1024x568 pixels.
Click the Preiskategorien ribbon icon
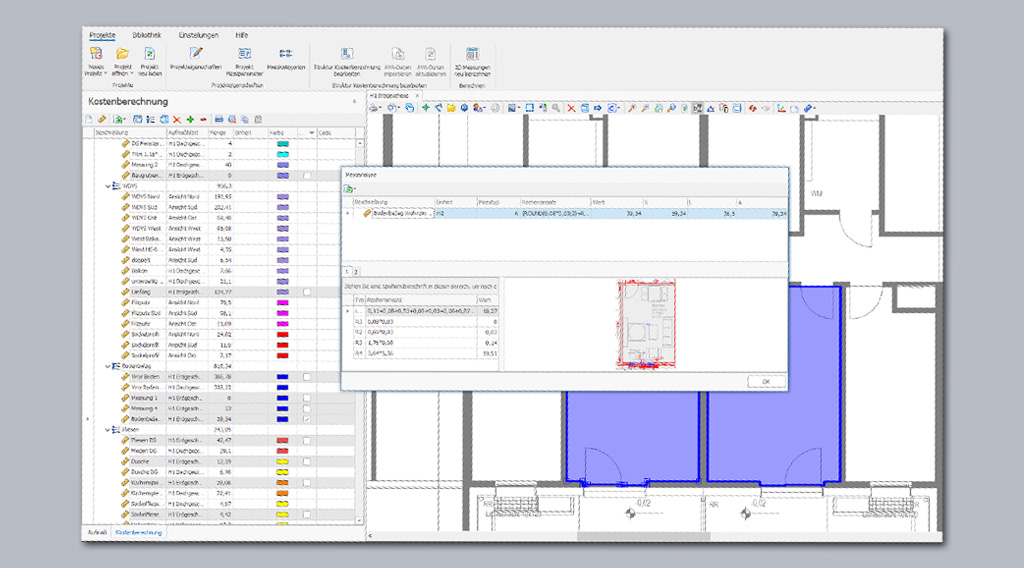[x=285, y=54]
